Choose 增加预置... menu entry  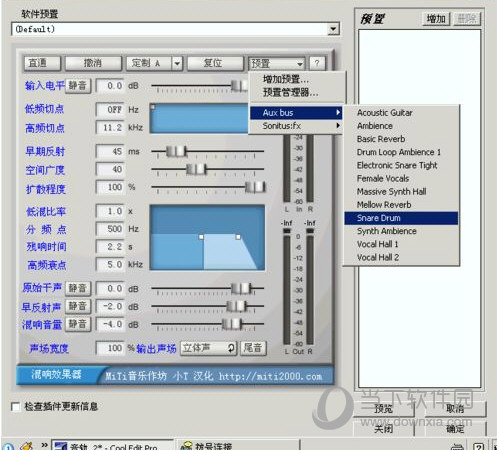tap(286, 79)
